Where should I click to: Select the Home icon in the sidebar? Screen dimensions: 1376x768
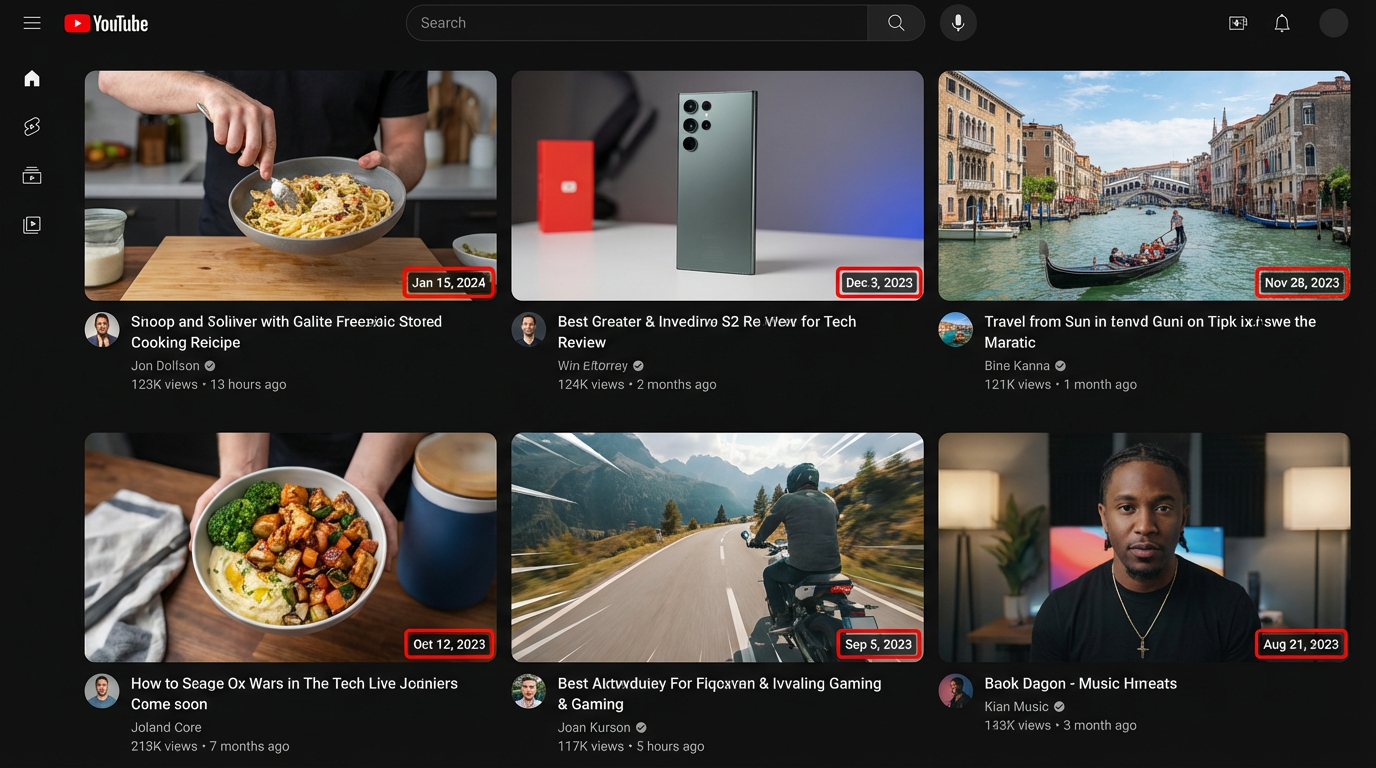pos(31,78)
